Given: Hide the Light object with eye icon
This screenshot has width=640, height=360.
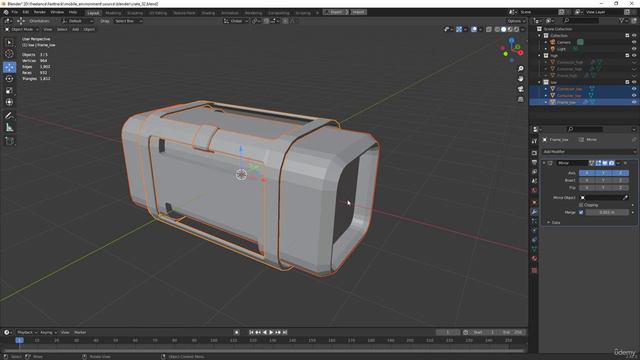Looking at the screenshot, I should (634, 49).
